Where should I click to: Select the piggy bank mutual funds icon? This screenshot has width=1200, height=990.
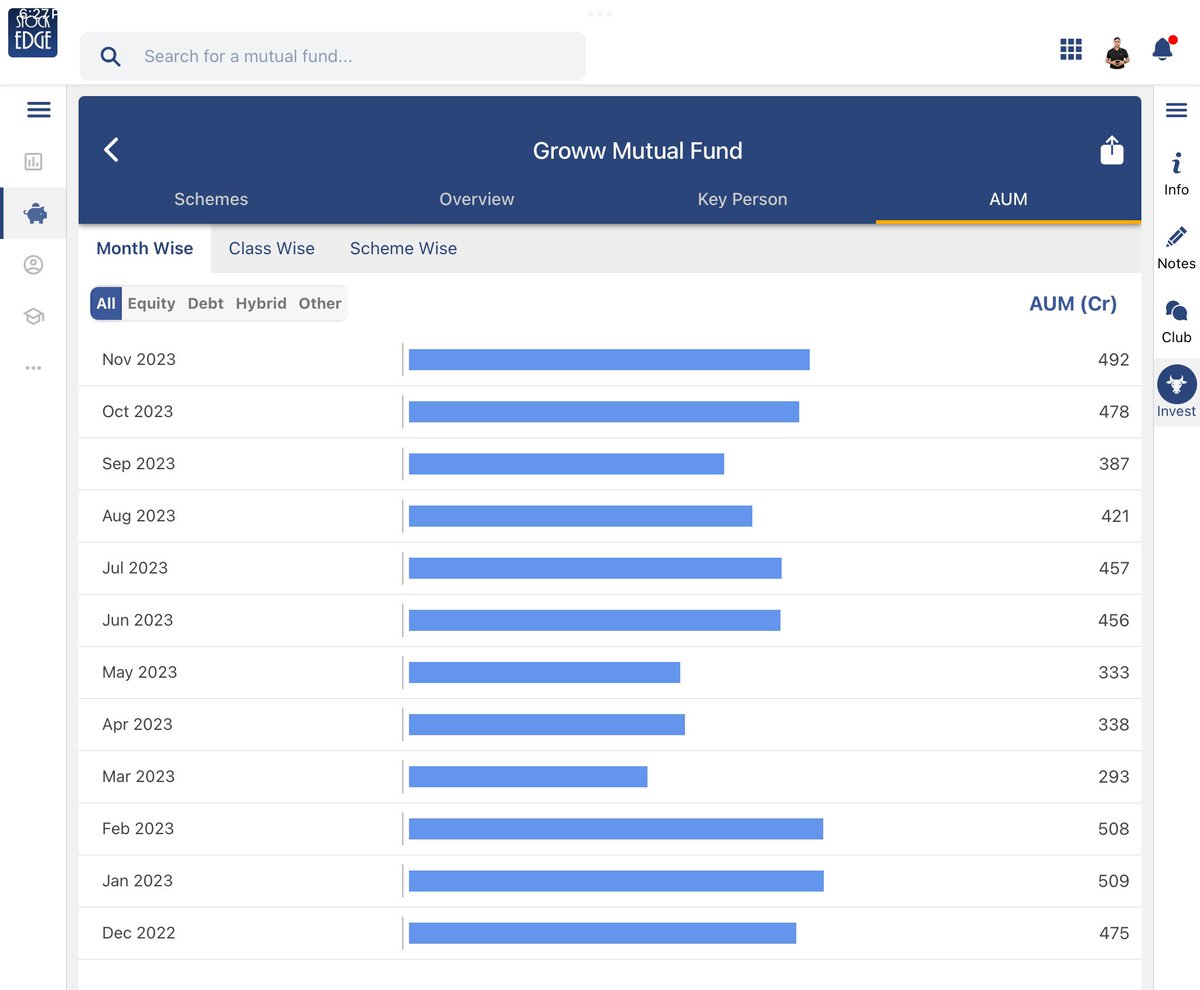tap(35, 213)
